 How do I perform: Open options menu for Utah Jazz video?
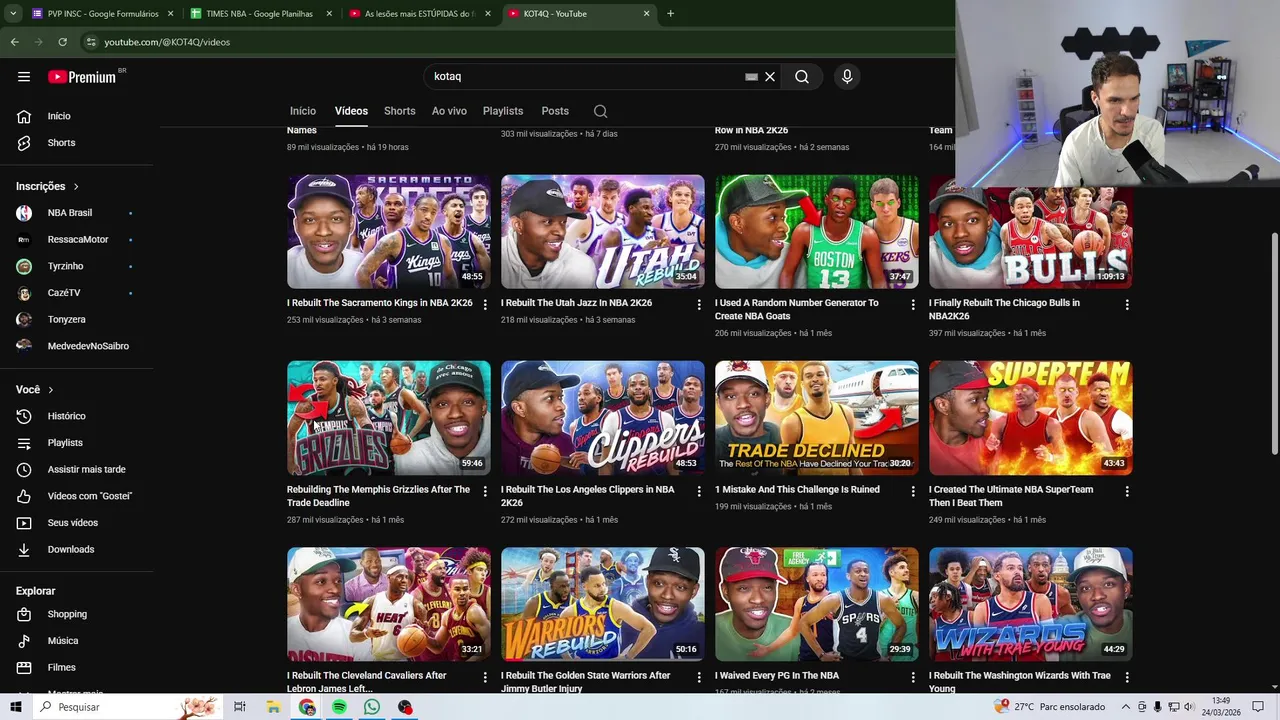(699, 304)
